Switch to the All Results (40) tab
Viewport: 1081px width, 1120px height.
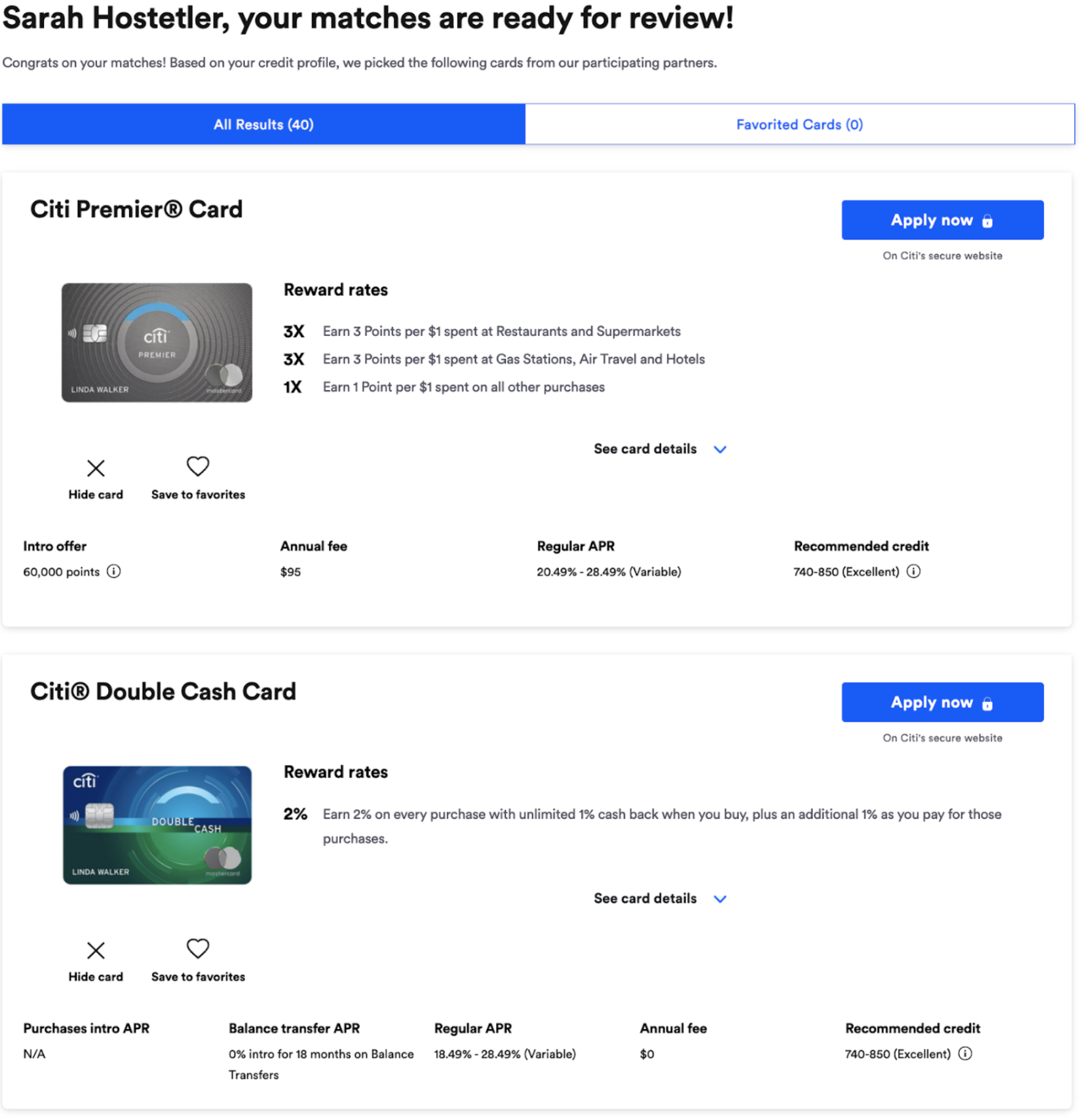[x=263, y=124]
